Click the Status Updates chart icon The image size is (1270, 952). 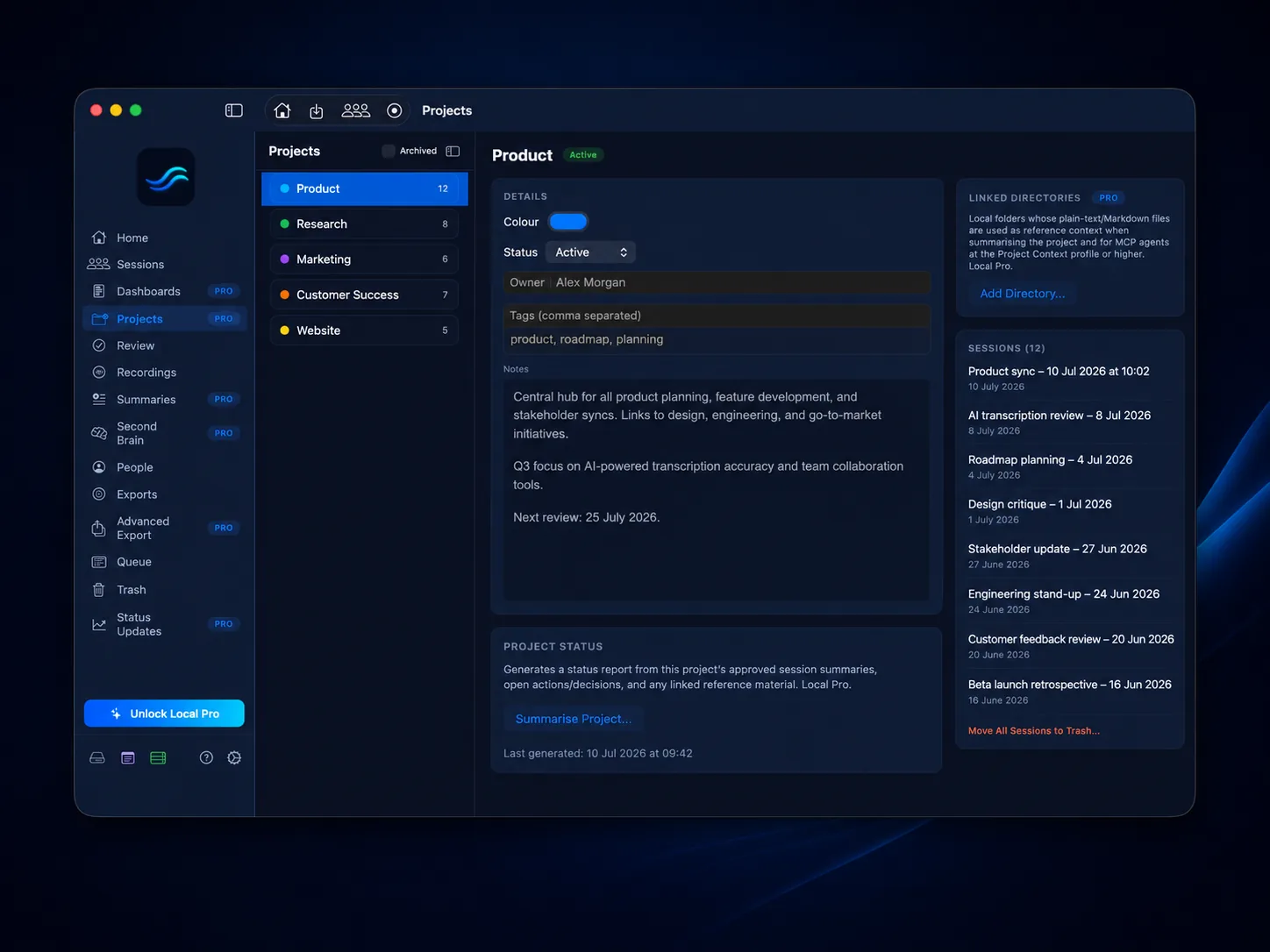(99, 624)
